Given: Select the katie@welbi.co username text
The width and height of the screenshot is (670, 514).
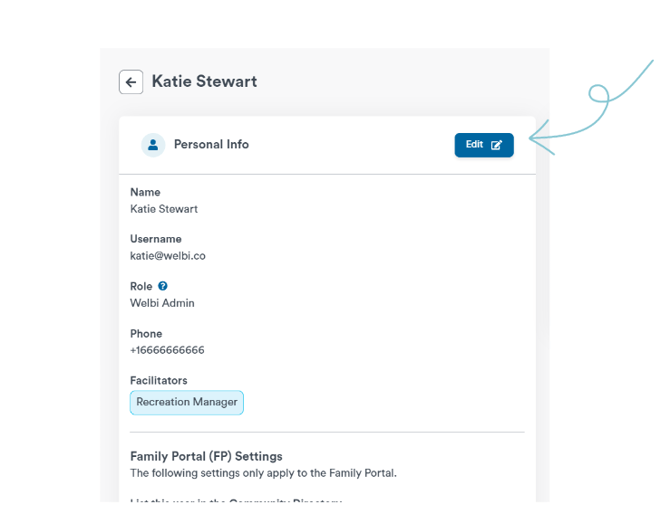Looking at the screenshot, I should [x=168, y=256].
